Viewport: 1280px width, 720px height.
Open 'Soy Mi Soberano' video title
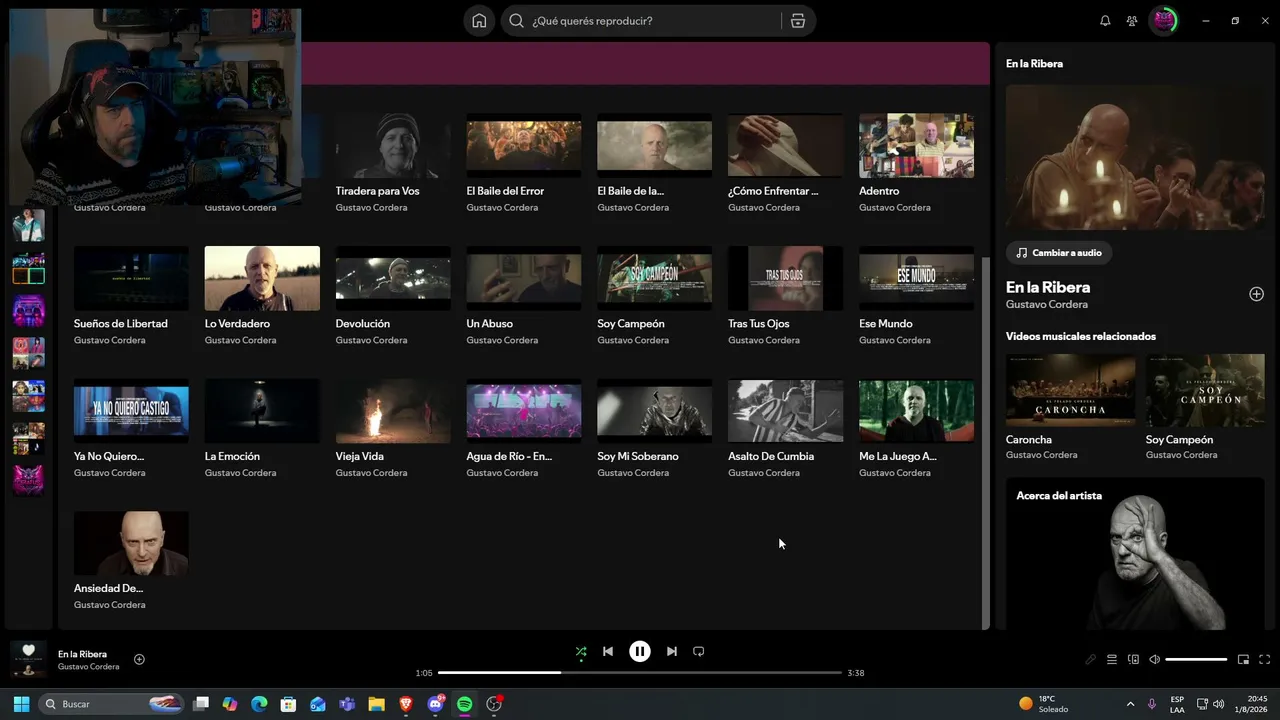click(638, 457)
